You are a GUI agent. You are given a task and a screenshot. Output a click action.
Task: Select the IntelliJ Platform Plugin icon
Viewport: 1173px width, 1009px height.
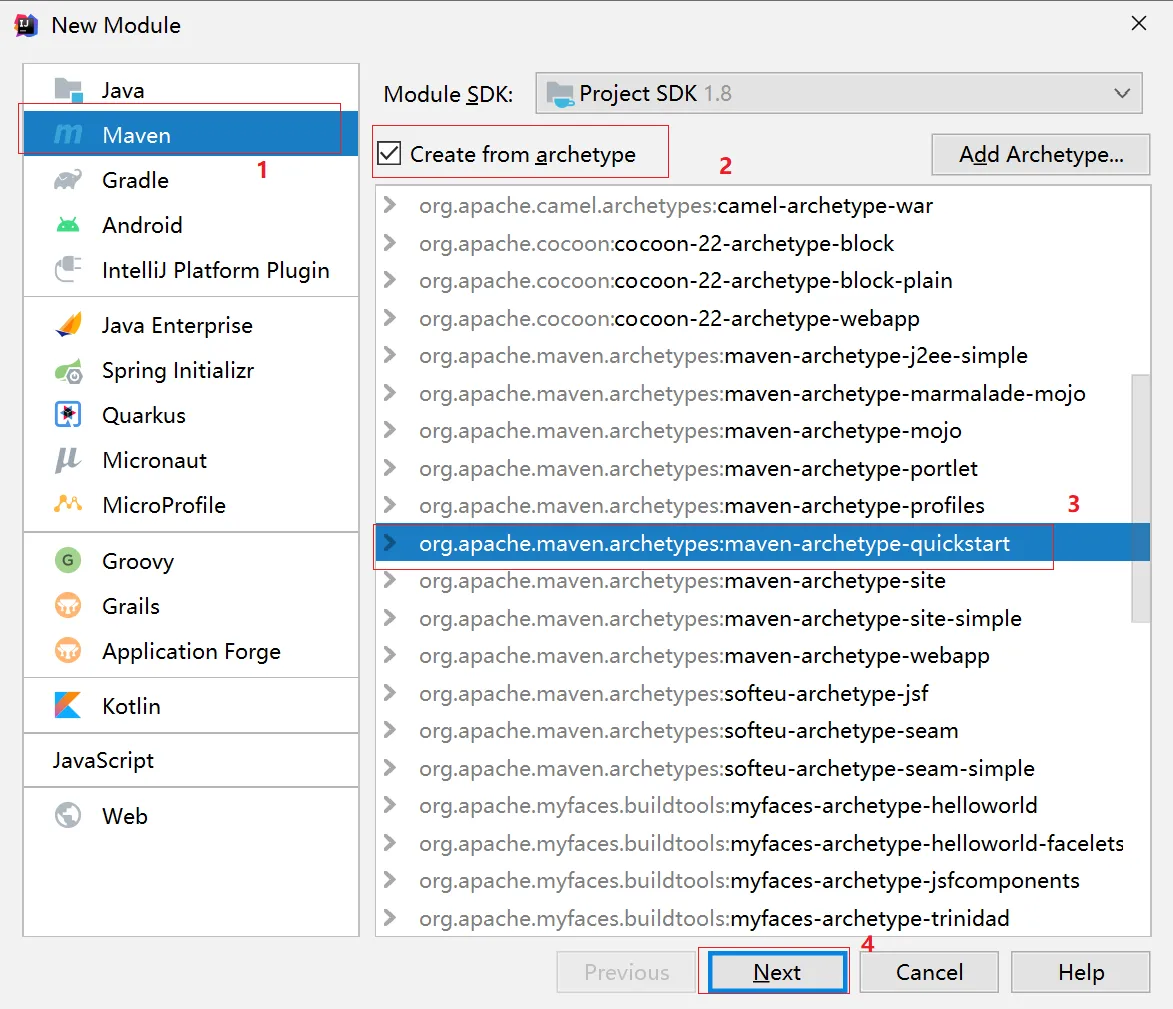tap(68, 271)
